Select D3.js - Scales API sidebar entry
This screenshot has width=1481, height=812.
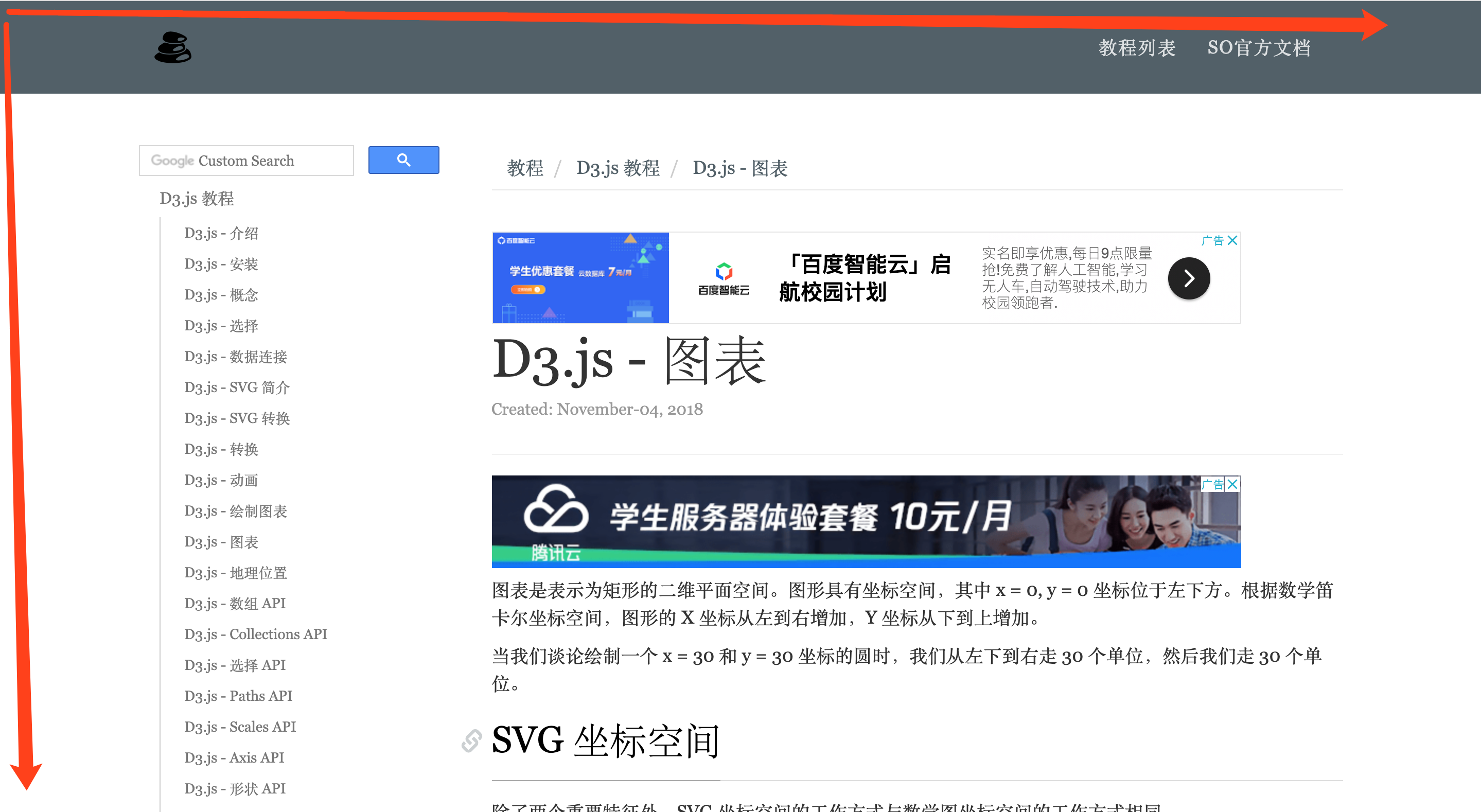240,727
